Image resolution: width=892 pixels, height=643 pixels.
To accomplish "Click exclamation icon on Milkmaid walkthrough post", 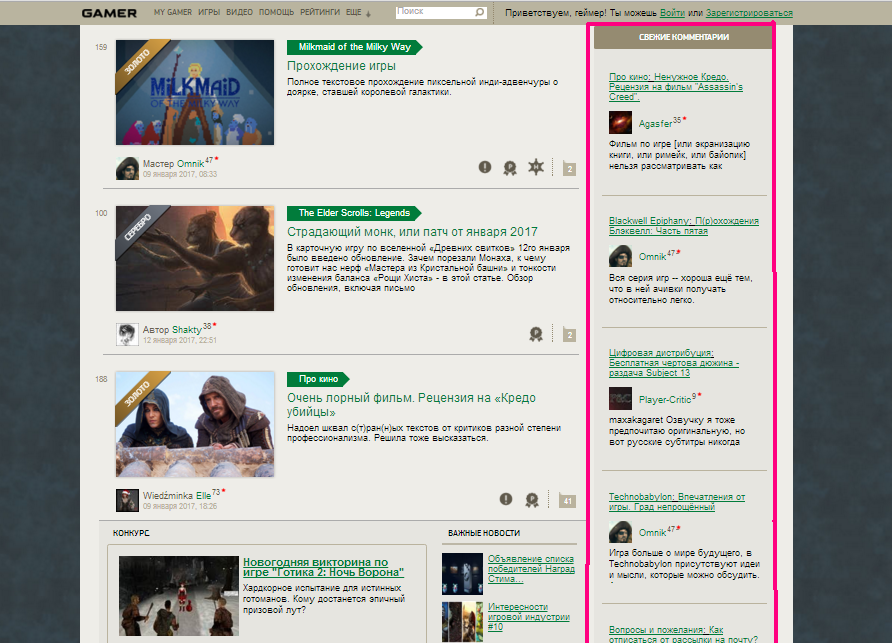I will (485, 167).
